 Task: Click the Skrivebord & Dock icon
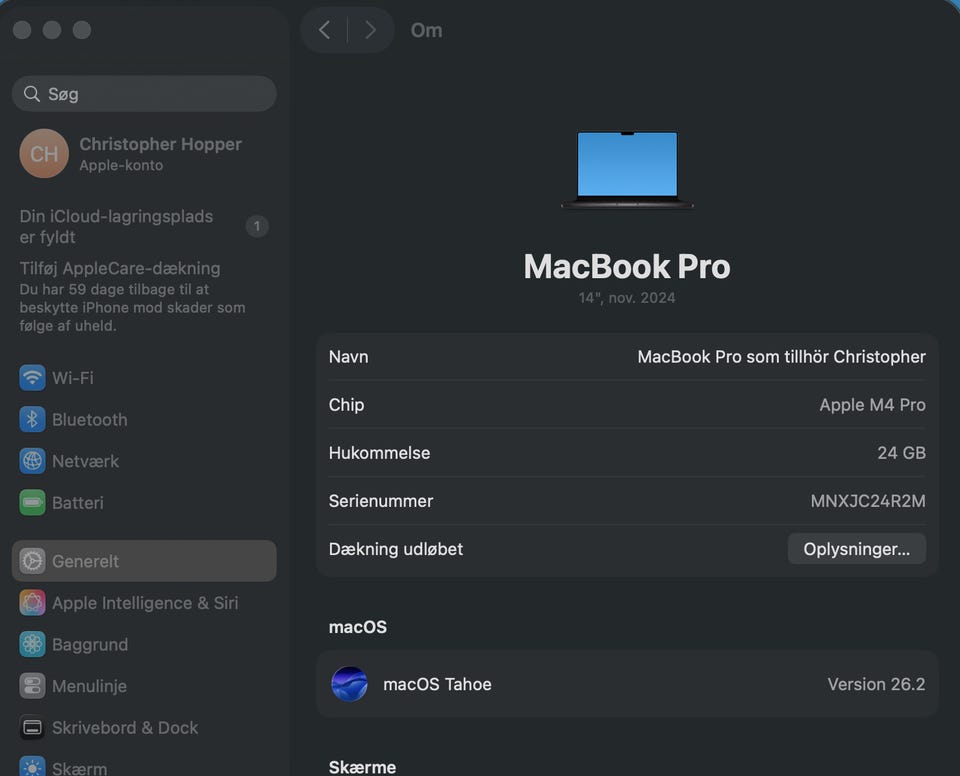(x=32, y=728)
